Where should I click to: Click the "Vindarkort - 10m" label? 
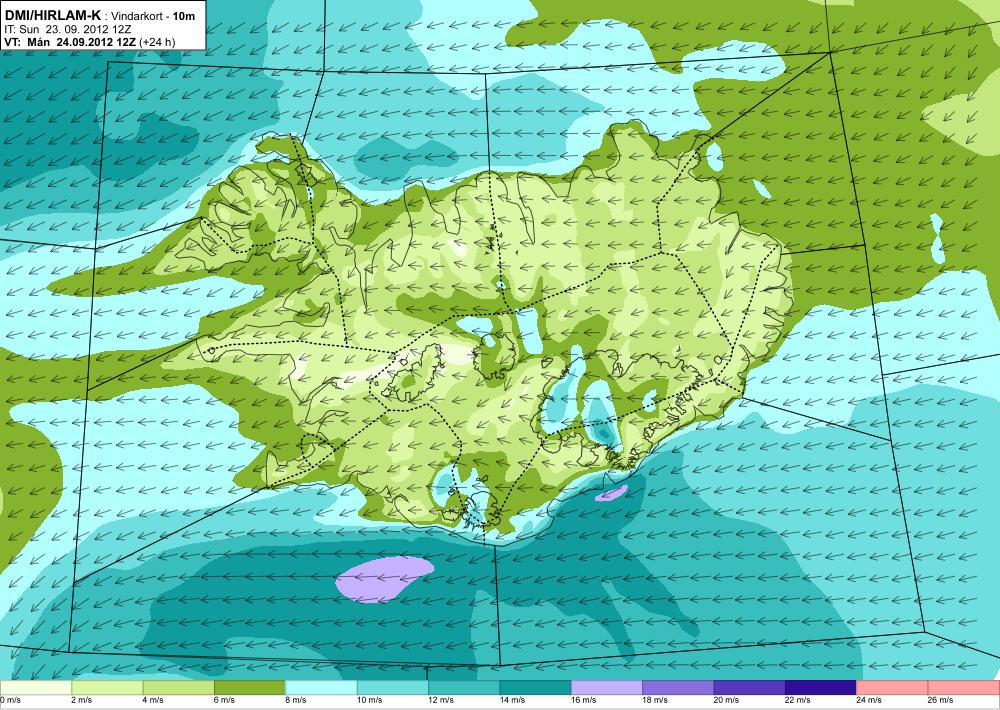pyautogui.click(x=153, y=16)
